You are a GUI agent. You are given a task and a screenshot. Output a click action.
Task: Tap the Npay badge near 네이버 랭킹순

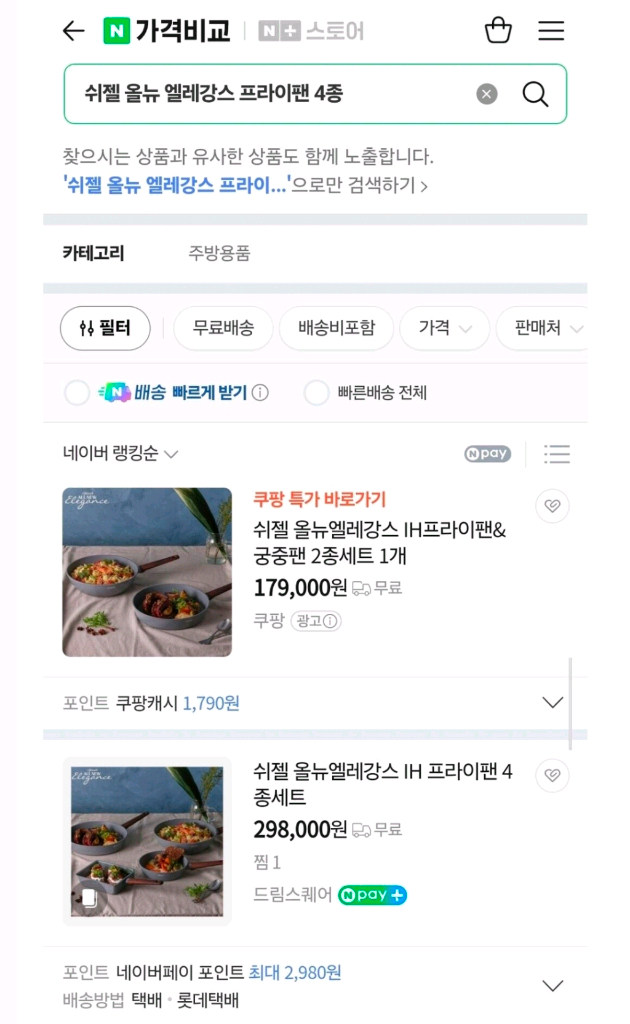tap(486, 453)
